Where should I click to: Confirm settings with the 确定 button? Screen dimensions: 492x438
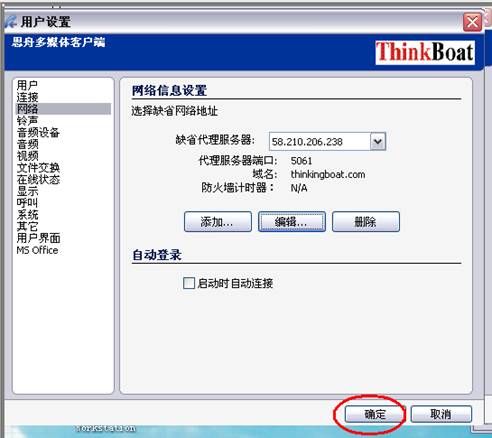pyautogui.click(x=374, y=414)
